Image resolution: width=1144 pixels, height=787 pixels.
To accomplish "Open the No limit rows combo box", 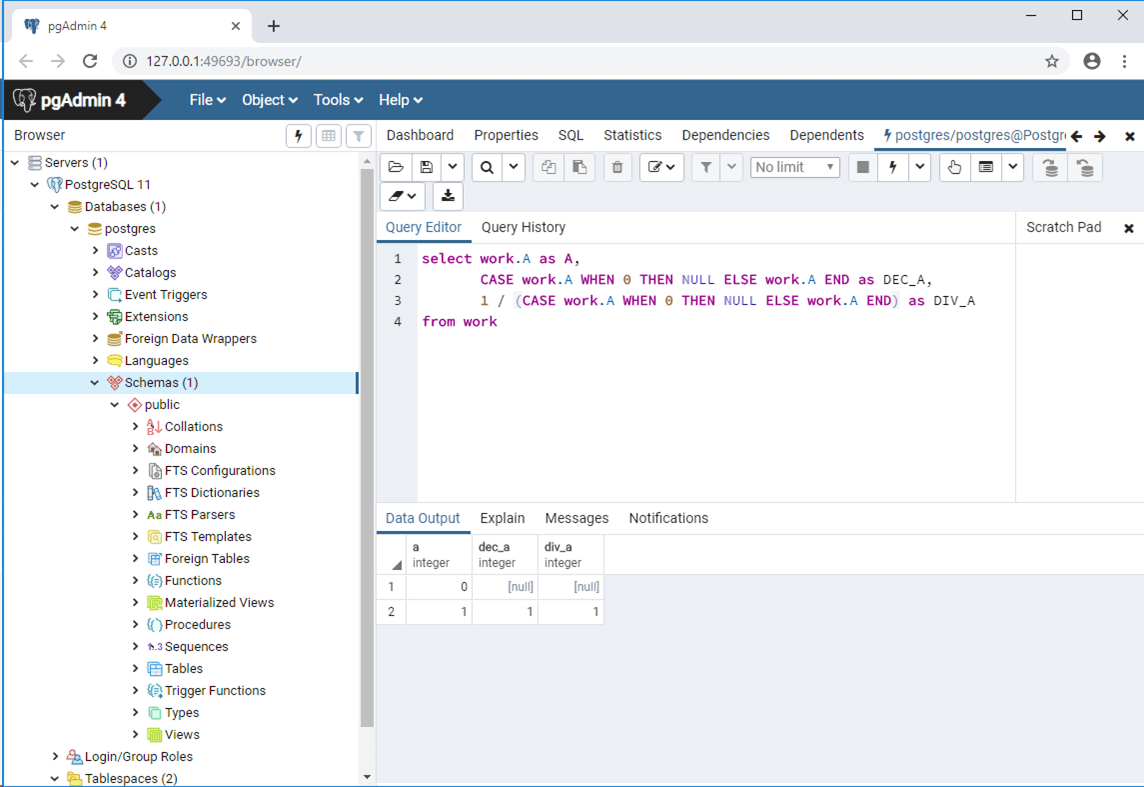I will (795, 167).
